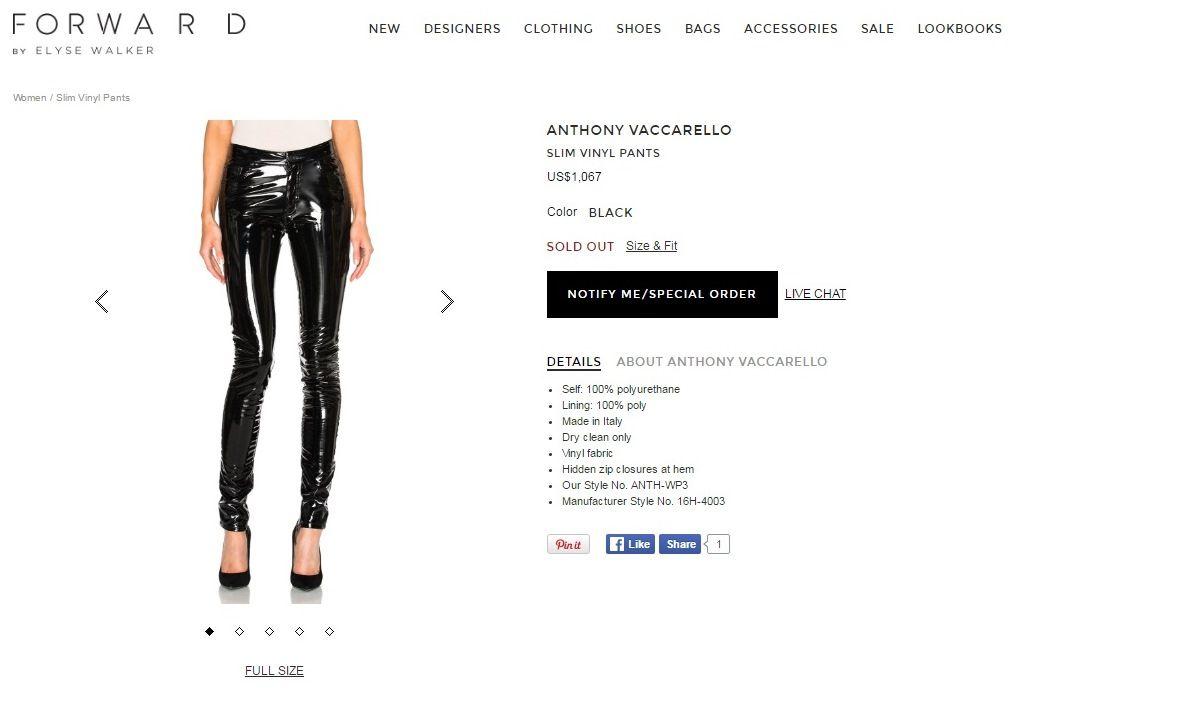Viewport: 1200px width, 722px height.
Task: Open the Clothing menu
Action: (x=558, y=28)
